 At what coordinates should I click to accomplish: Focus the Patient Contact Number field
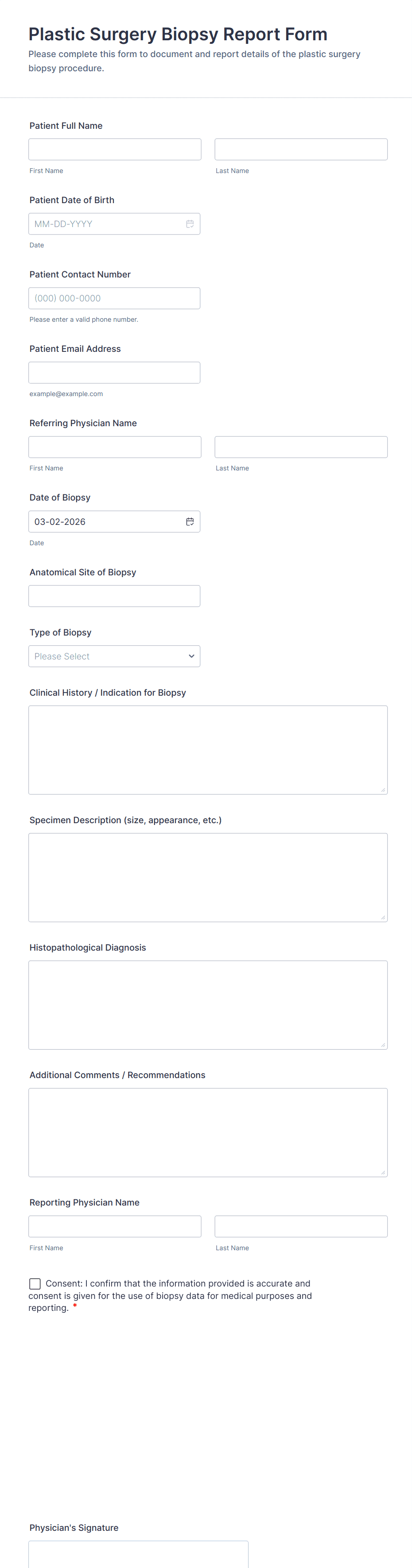(x=114, y=298)
